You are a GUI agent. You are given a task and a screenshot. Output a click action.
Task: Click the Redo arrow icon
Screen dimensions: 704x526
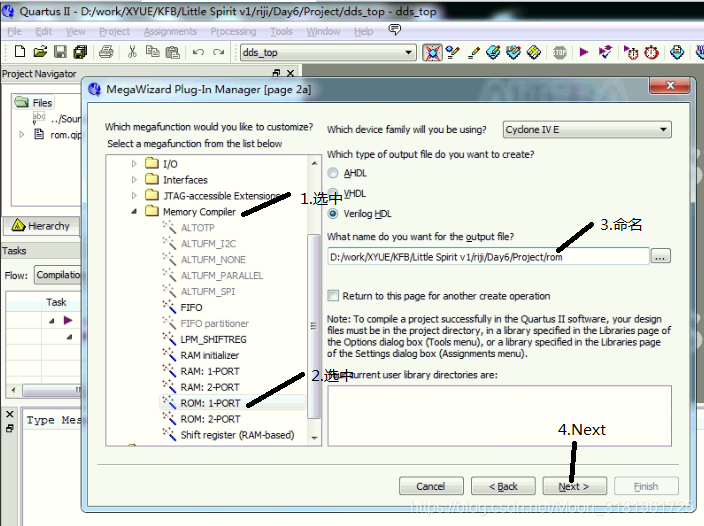click(x=219, y=52)
